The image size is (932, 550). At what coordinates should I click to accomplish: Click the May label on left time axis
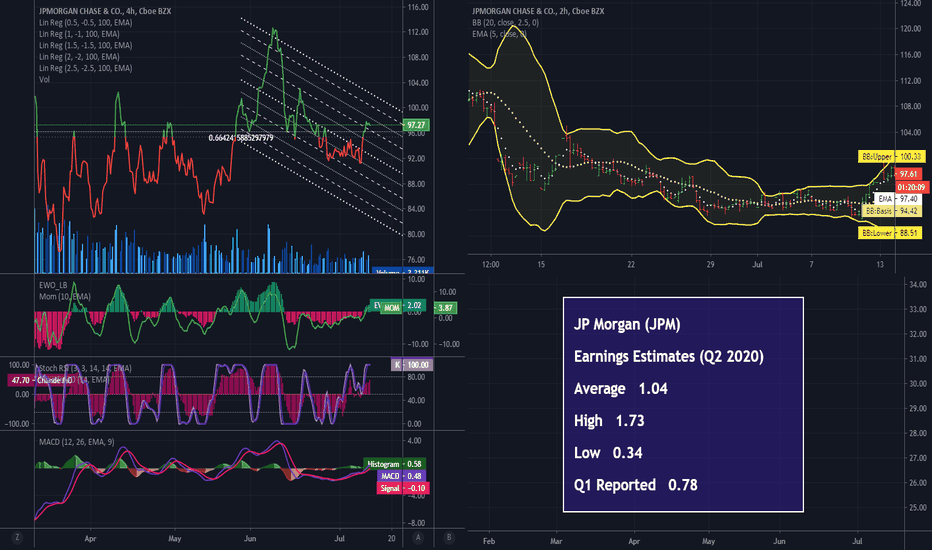tap(174, 539)
